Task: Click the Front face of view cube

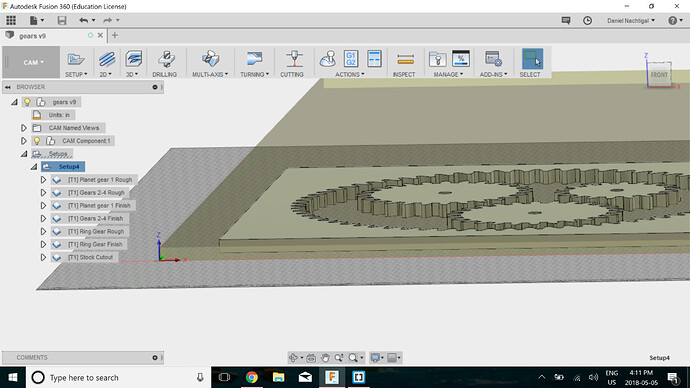Action: coord(659,74)
